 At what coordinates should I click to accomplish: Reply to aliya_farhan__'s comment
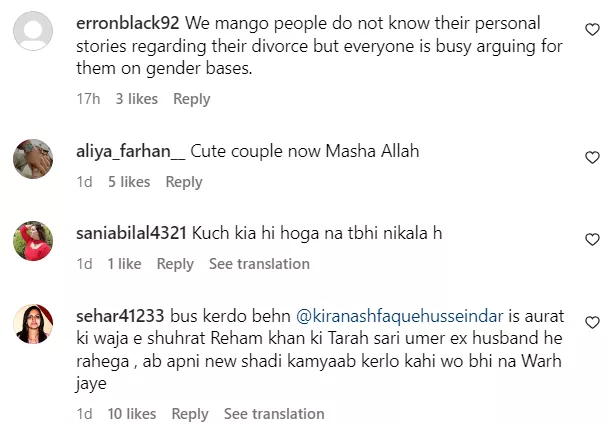click(x=184, y=182)
